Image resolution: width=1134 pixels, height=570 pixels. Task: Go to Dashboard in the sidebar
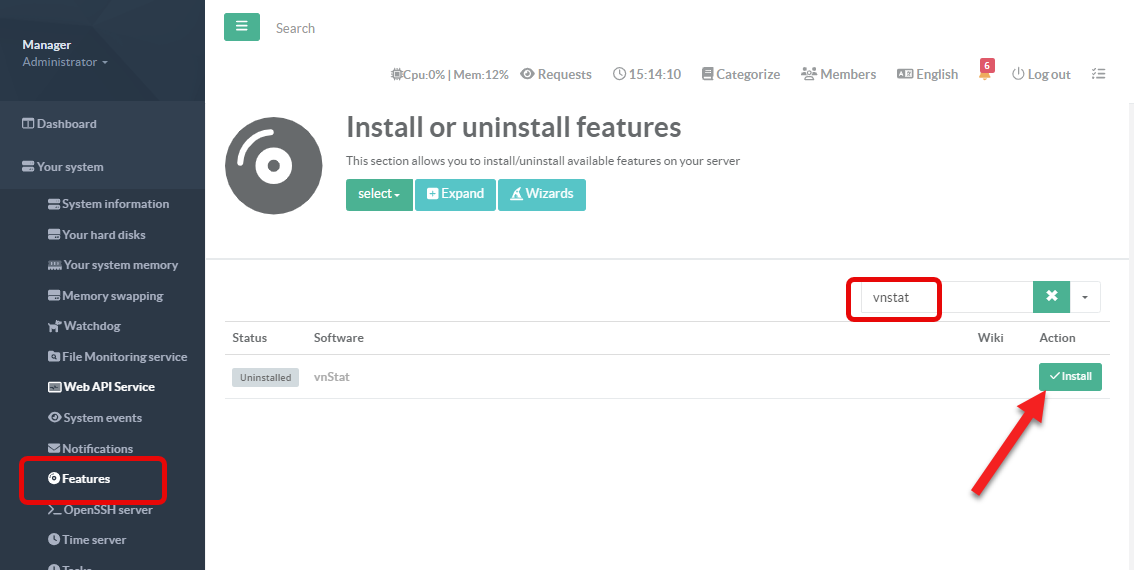click(66, 124)
